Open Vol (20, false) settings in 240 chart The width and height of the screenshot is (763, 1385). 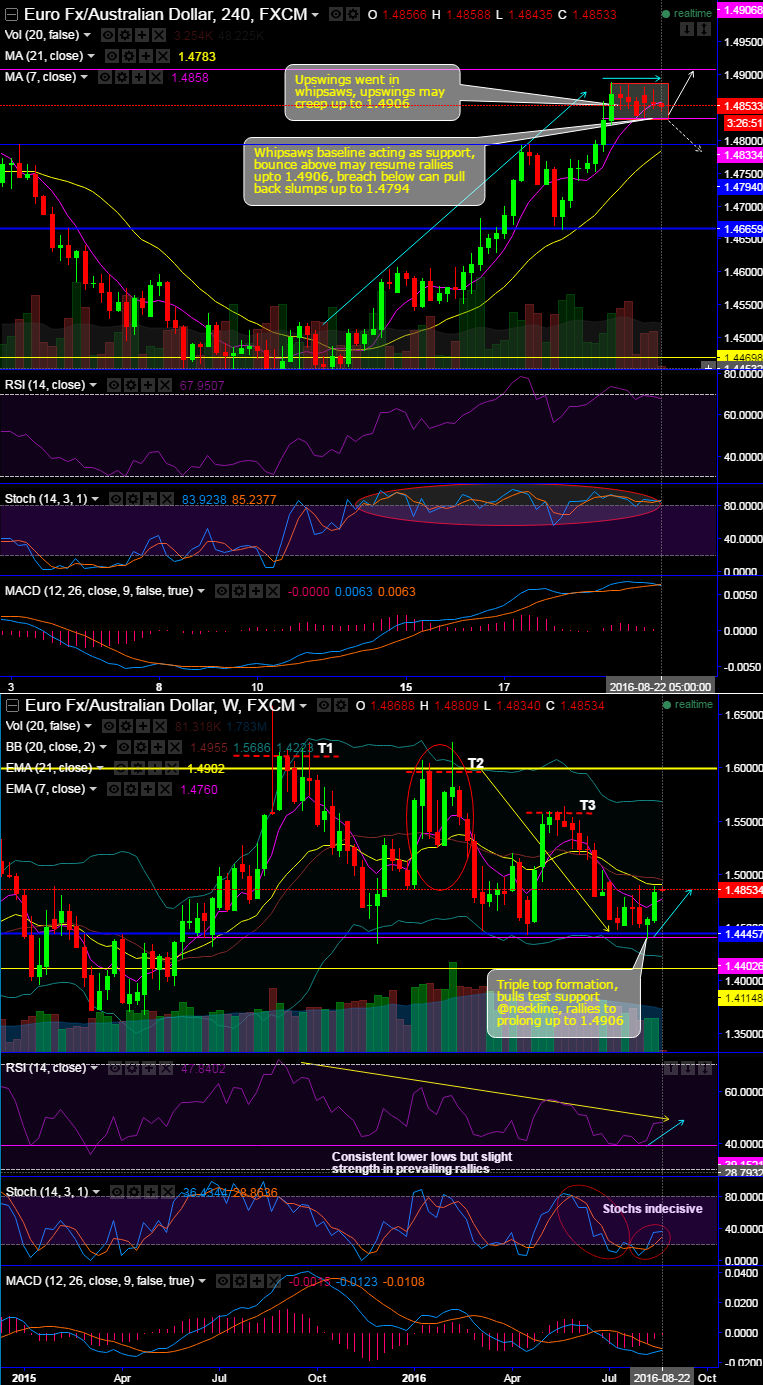(125, 35)
